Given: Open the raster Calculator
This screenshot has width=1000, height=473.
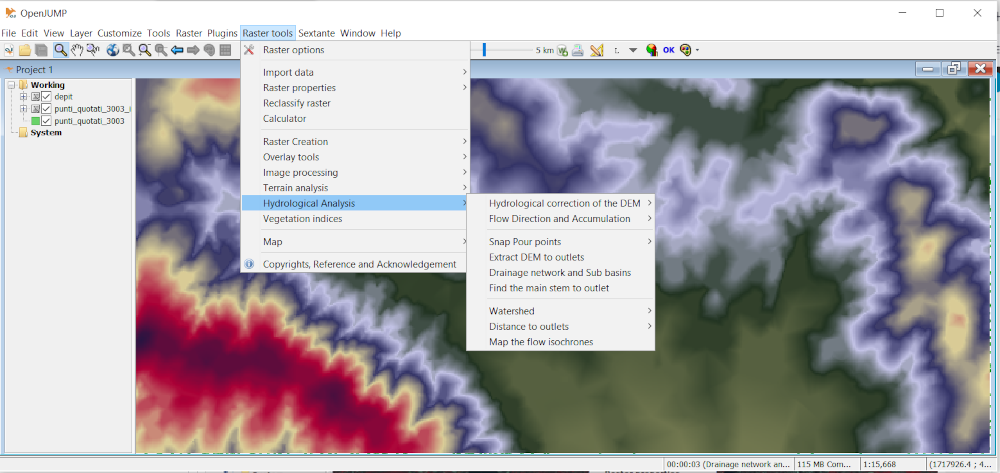Looking at the screenshot, I should (x=355, y=119).
